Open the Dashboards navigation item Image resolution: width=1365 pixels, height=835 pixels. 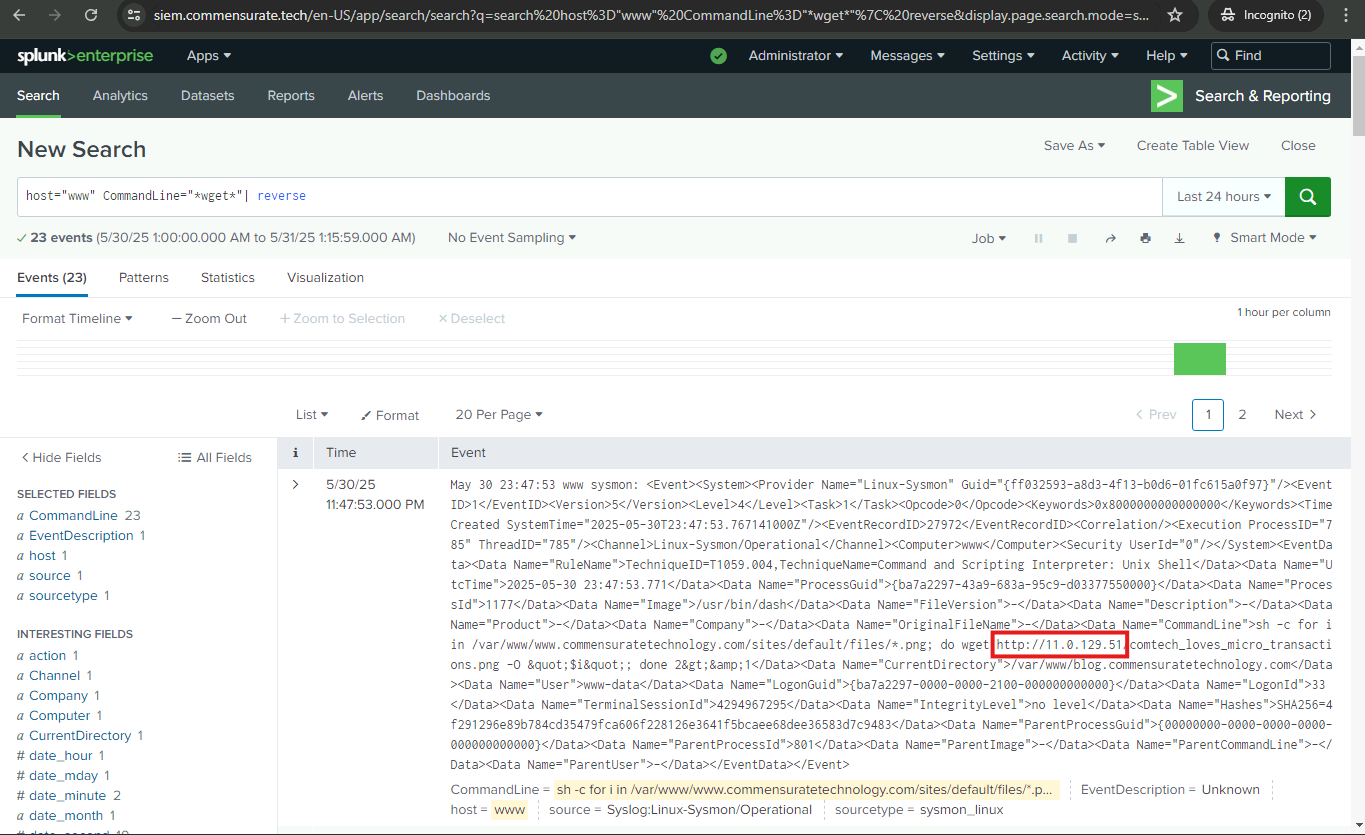click(x=453, y=96)
